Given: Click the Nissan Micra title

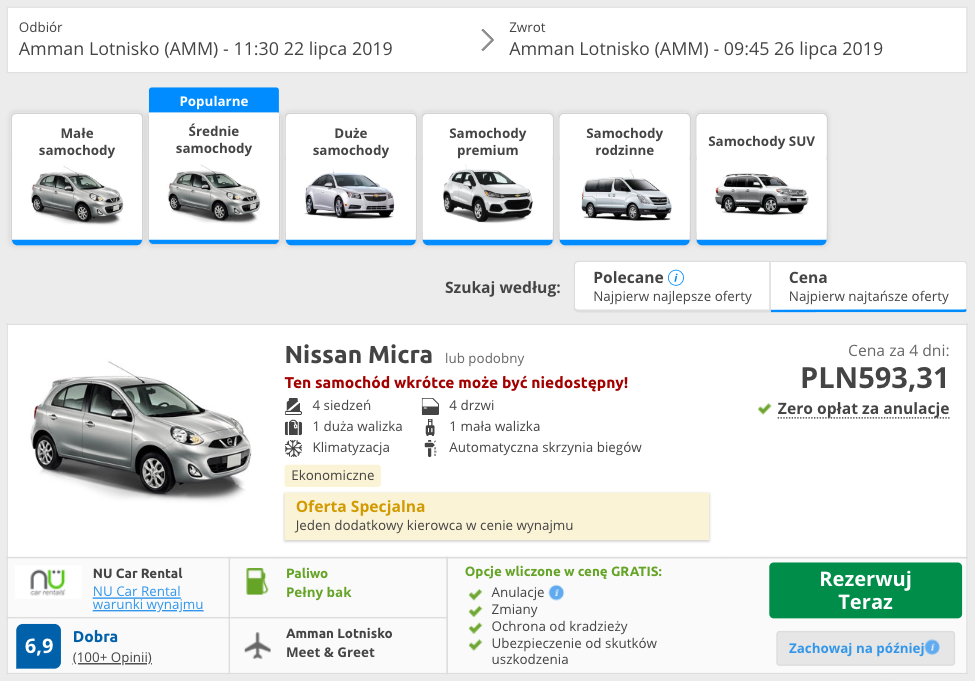Looking at the screenshot, I should [359, 354].
